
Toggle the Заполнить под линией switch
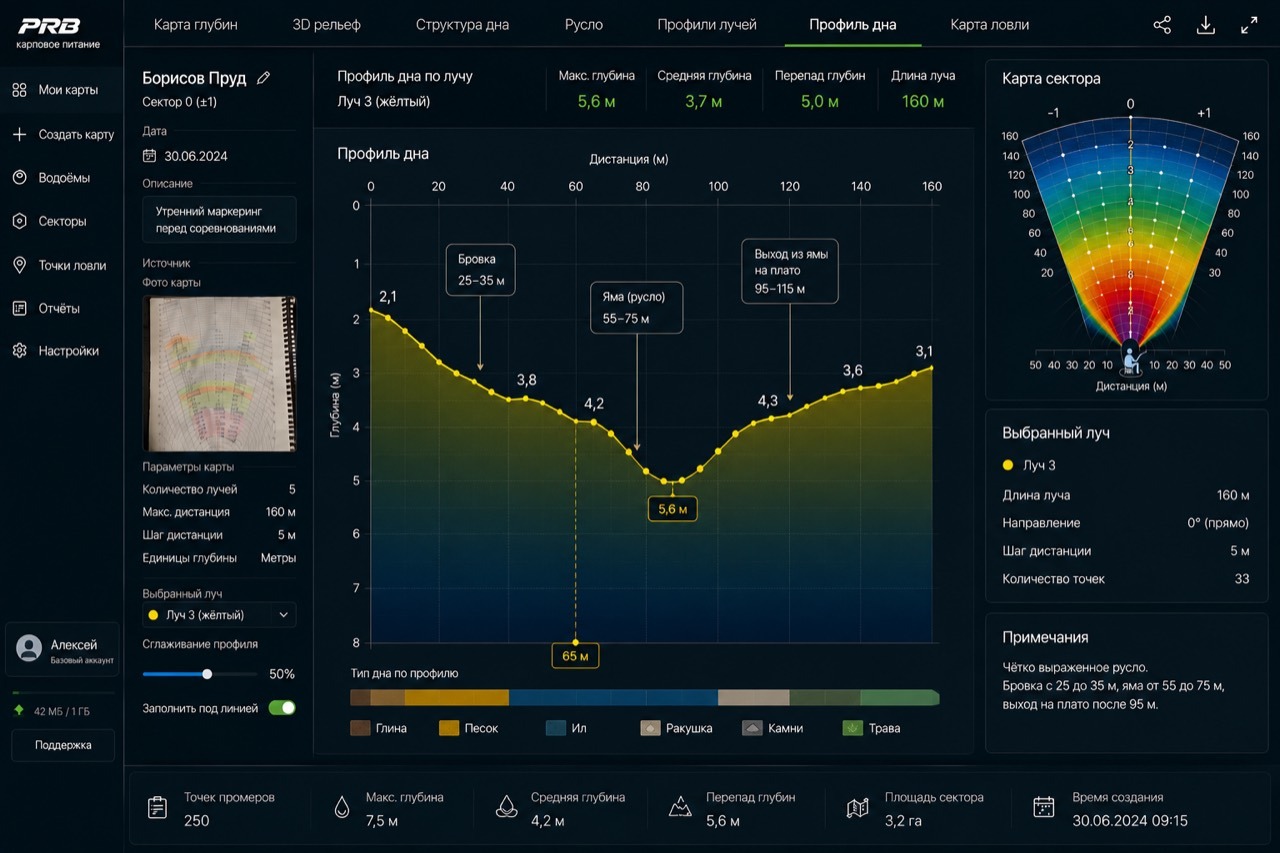pos(282,708)
